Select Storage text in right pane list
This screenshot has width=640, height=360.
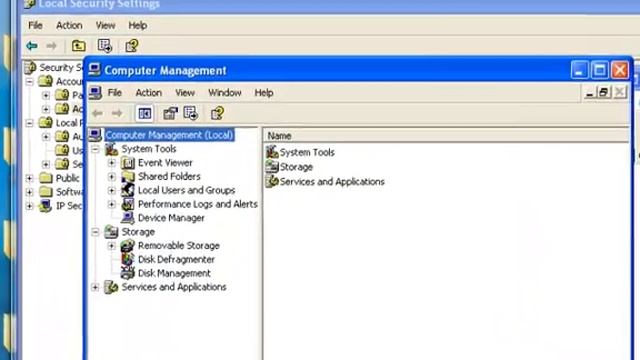(296, 167)
